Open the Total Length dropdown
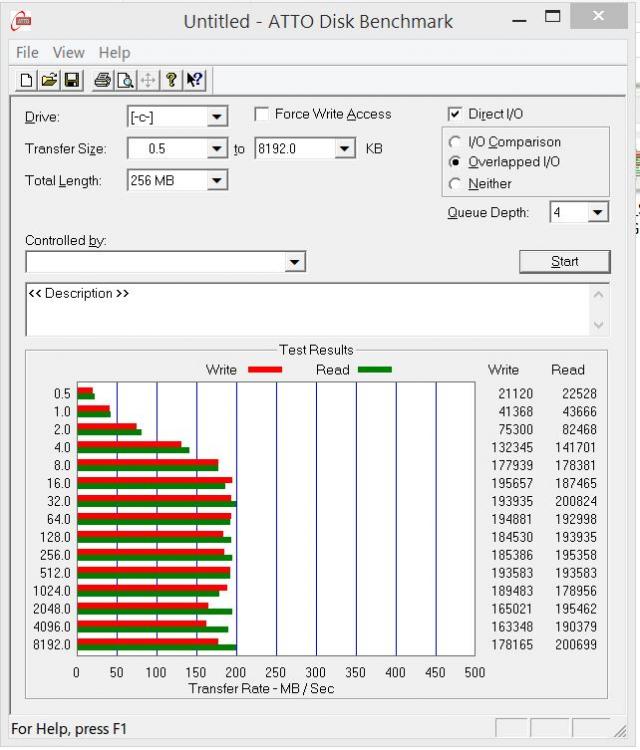Image resolution: width=640 pixels, height=750 pixels. [x=217, y=181]
